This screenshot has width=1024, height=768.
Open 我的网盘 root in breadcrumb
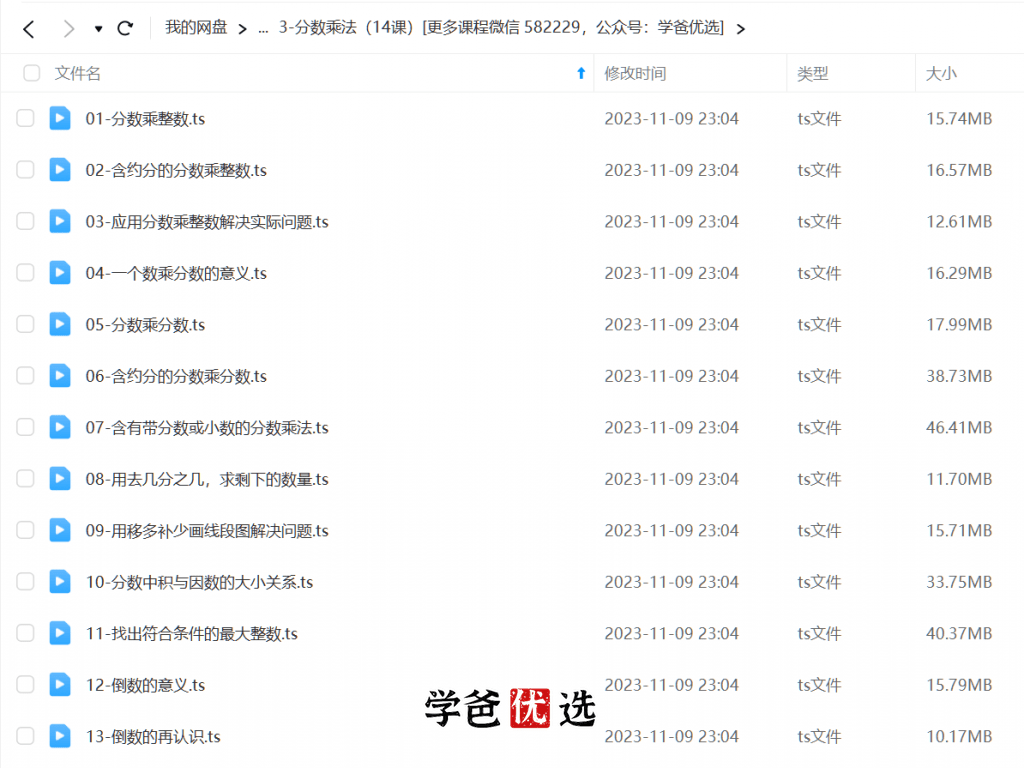pos(196,27)
